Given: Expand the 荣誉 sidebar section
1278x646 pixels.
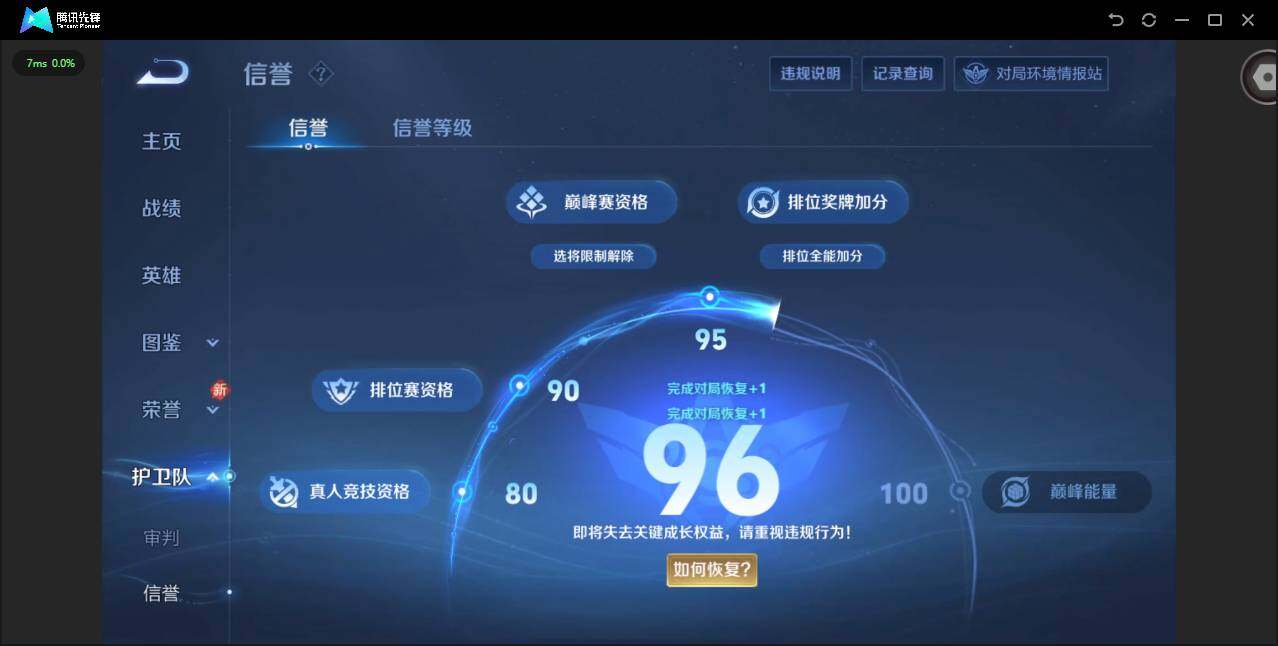Looking at the screenshot, I should pyautogui.click(x=213, y=410).
